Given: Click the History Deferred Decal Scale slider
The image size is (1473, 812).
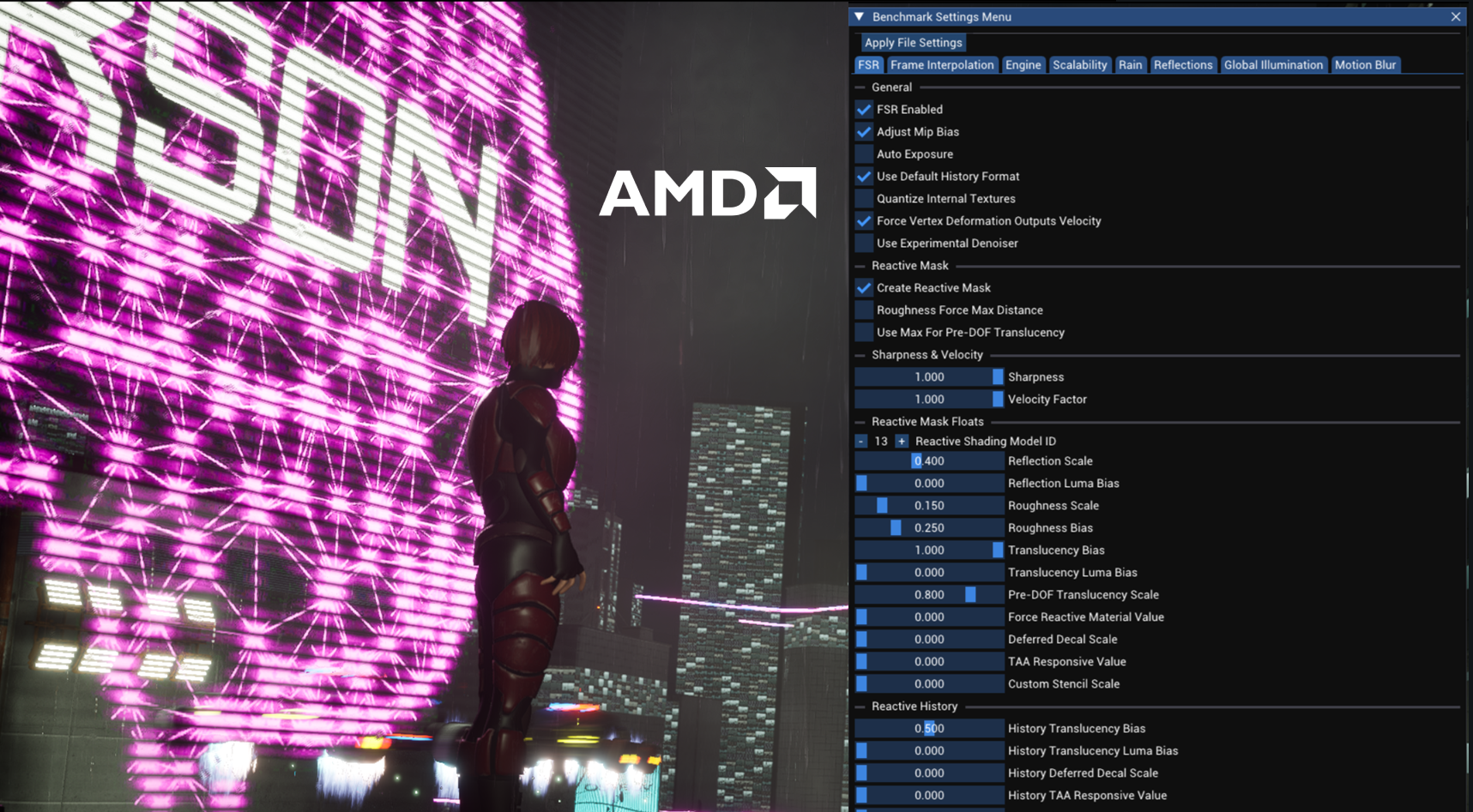Looking at the screenshot, I should pyautogui.click(x=929, y=773).
